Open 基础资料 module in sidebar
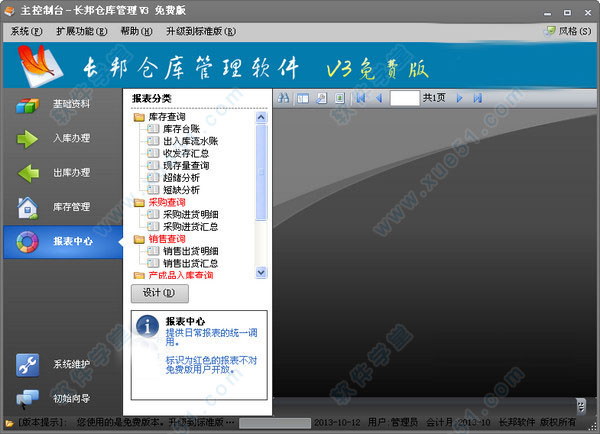Viewport: 600px width, 434px height. (63, 104)
